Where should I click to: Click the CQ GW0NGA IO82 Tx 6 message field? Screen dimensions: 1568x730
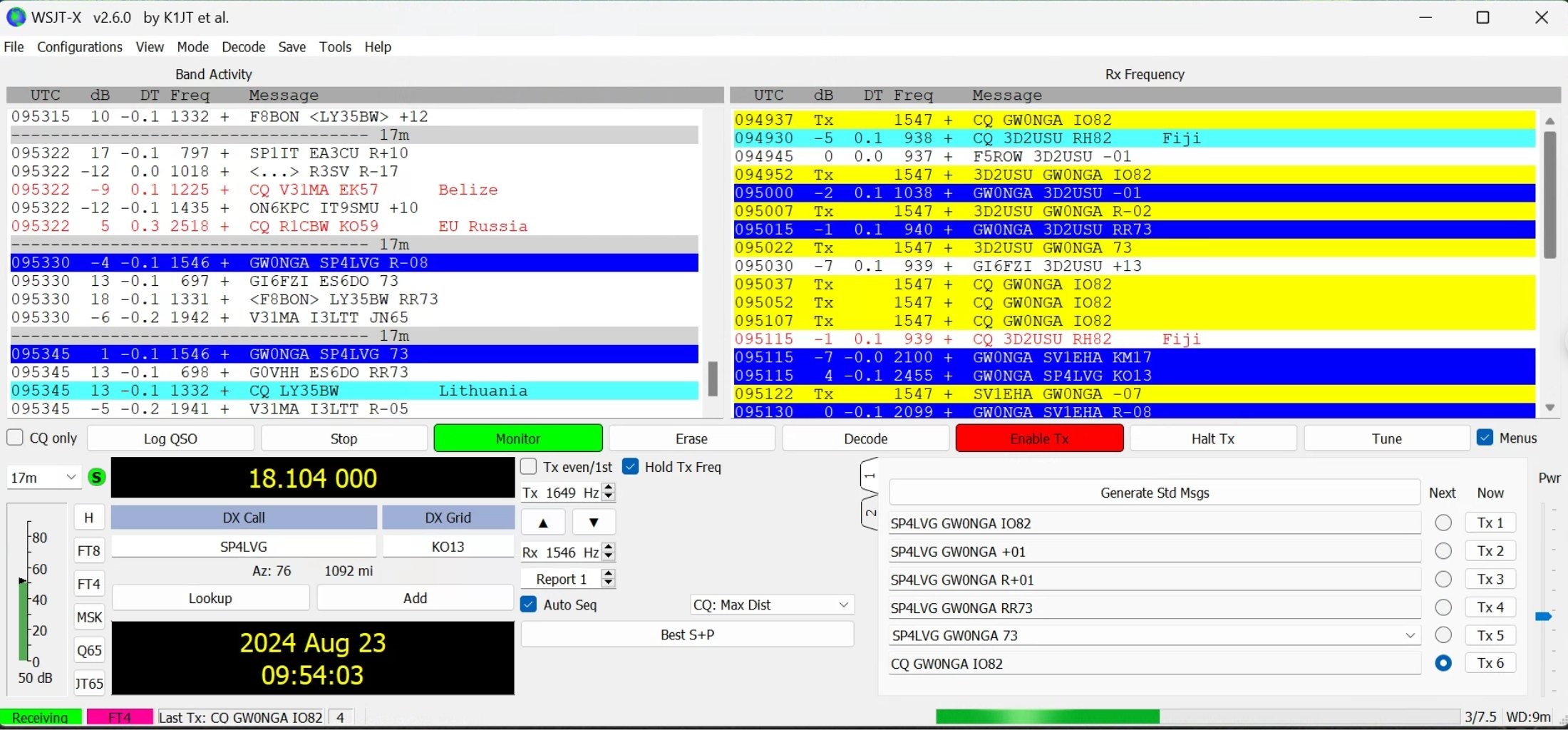pos(1155,664)
